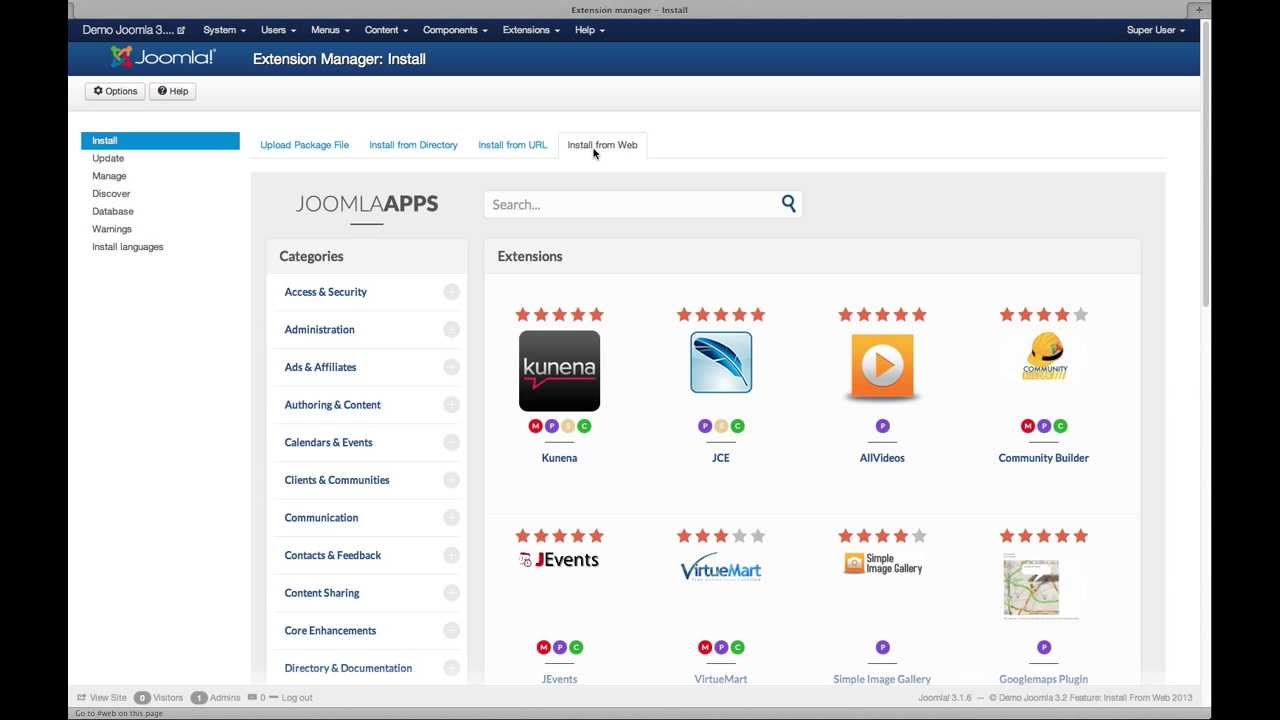Click the Kunena extension logo

(559, 371)
